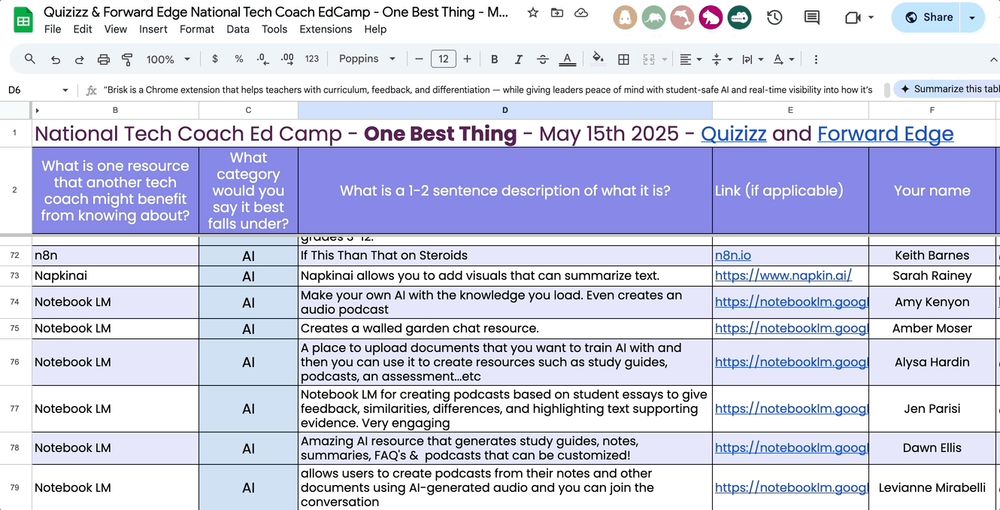Toggle italic formatting
Viewport: 1000px width, 510px height.
tap(518, 59)
